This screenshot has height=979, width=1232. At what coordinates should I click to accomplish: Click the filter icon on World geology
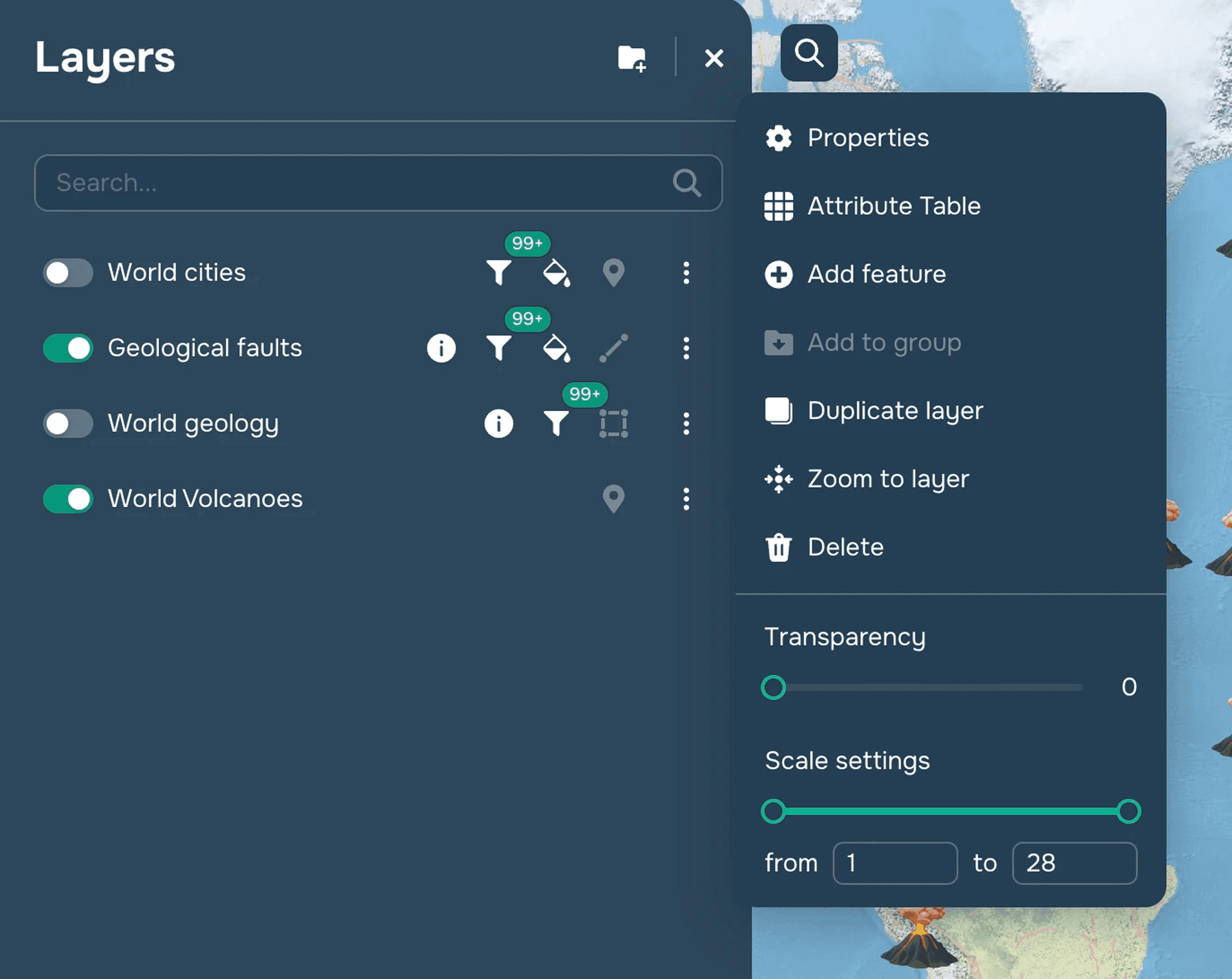tap(556, 424)
